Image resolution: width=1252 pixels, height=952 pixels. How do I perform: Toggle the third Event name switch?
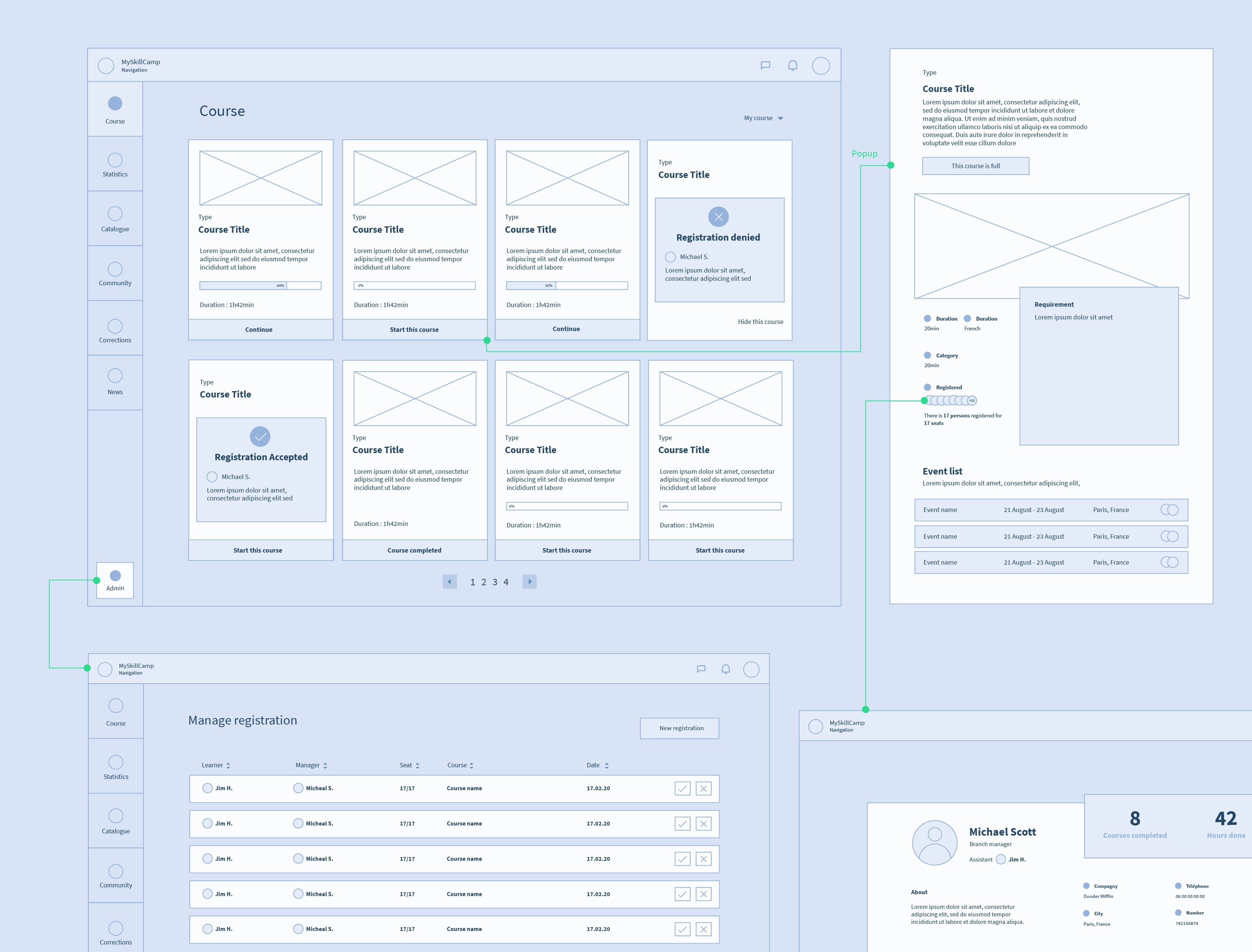[1170, 562]
